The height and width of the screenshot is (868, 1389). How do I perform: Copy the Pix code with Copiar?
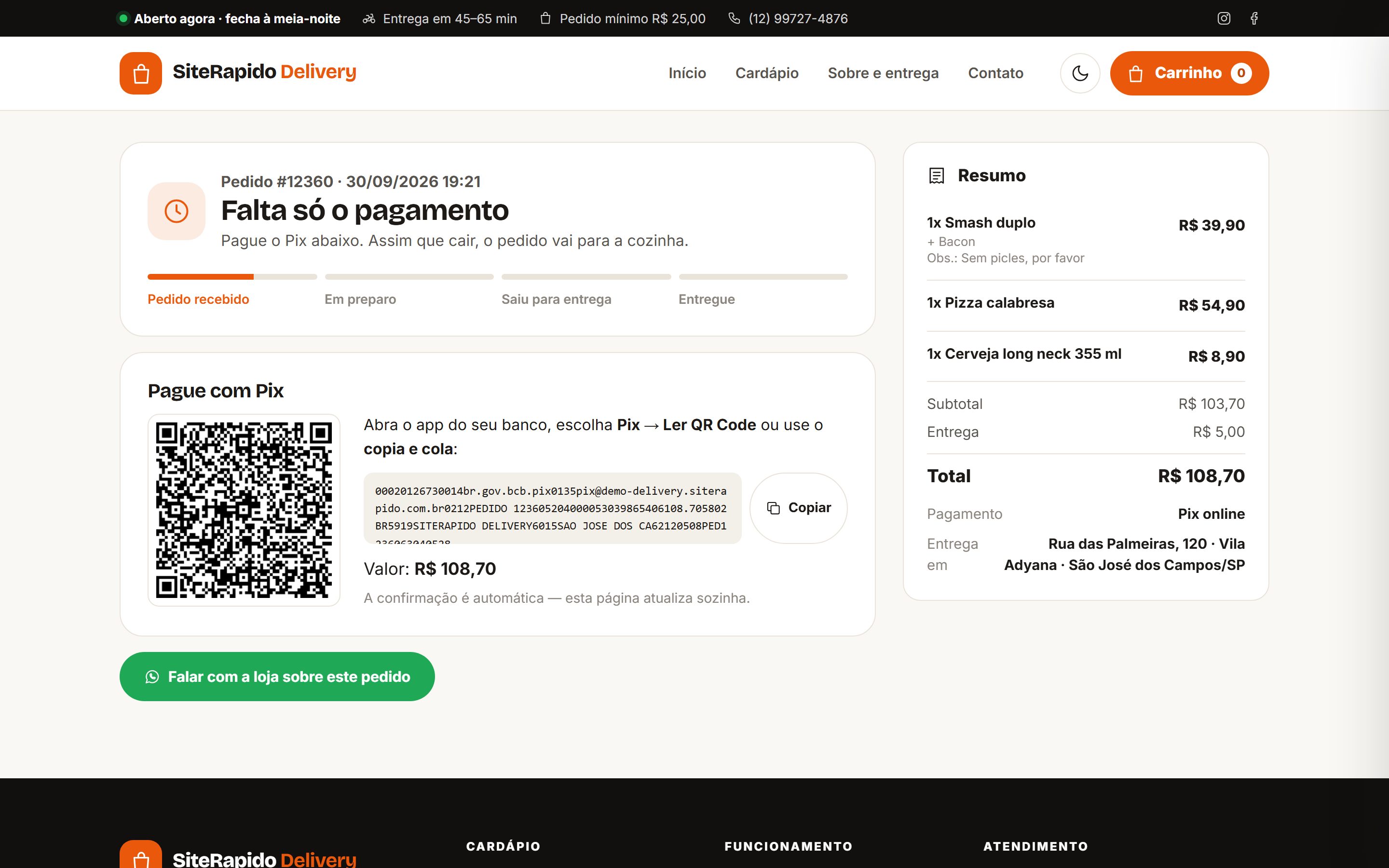tap(798, 508)
